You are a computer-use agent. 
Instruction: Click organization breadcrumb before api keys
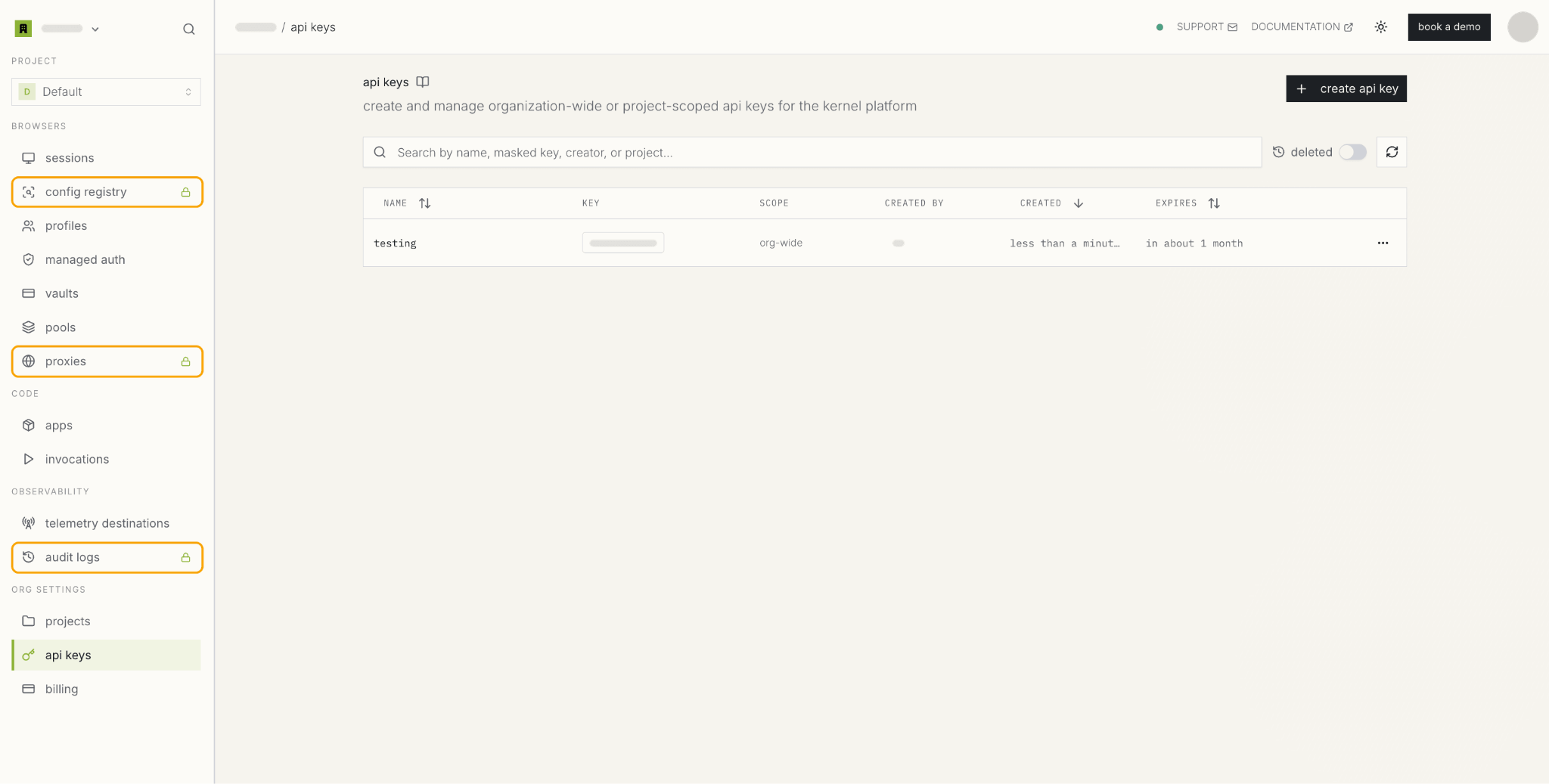point(256,27)
